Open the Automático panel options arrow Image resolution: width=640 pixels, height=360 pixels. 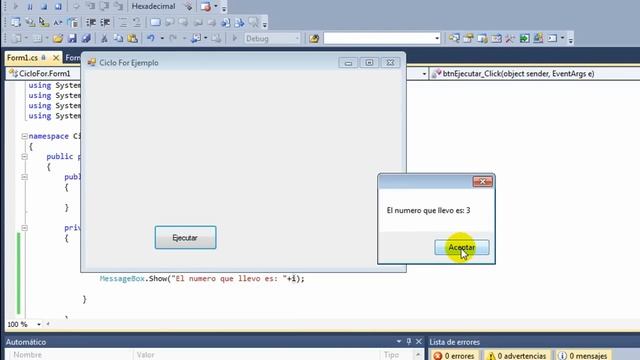click(x=399, y=342)
